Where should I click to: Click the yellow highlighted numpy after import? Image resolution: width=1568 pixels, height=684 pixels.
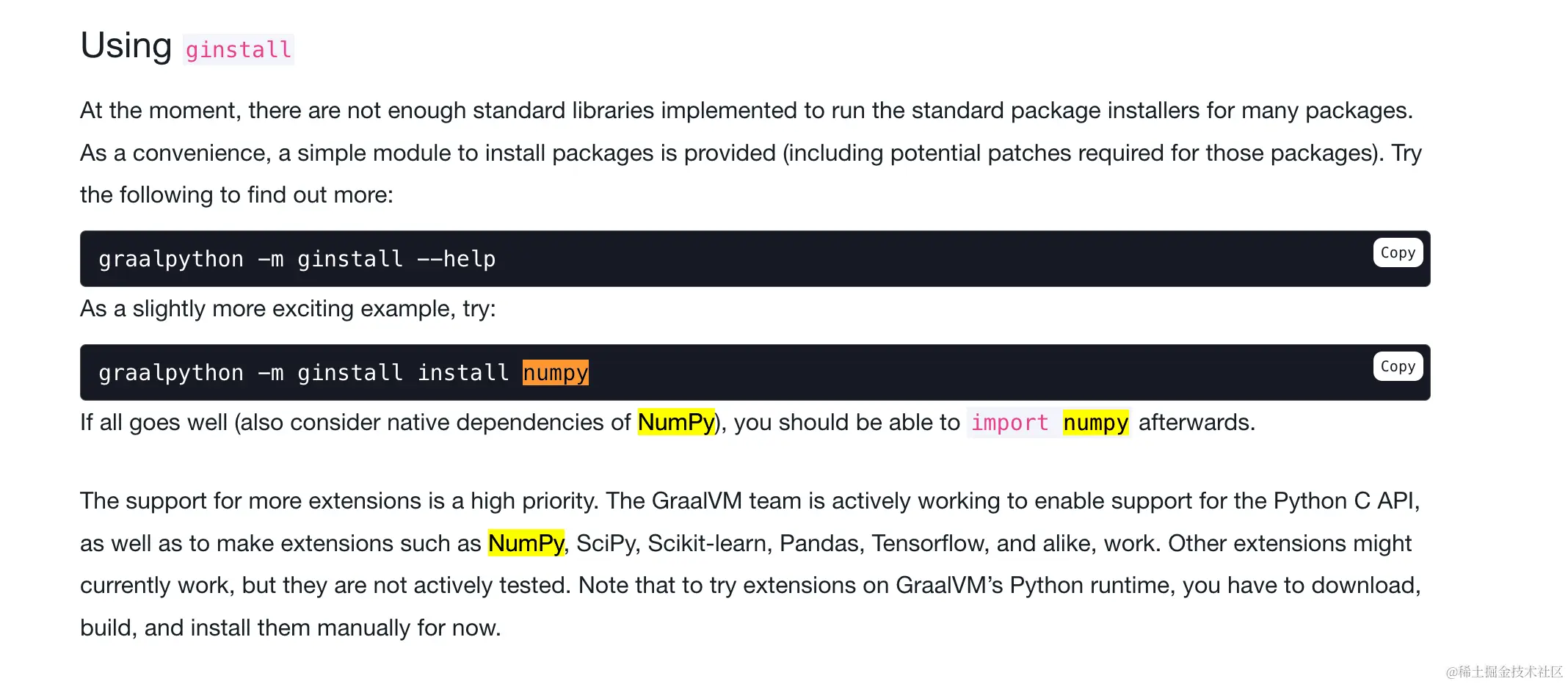tap(1095, 423)
